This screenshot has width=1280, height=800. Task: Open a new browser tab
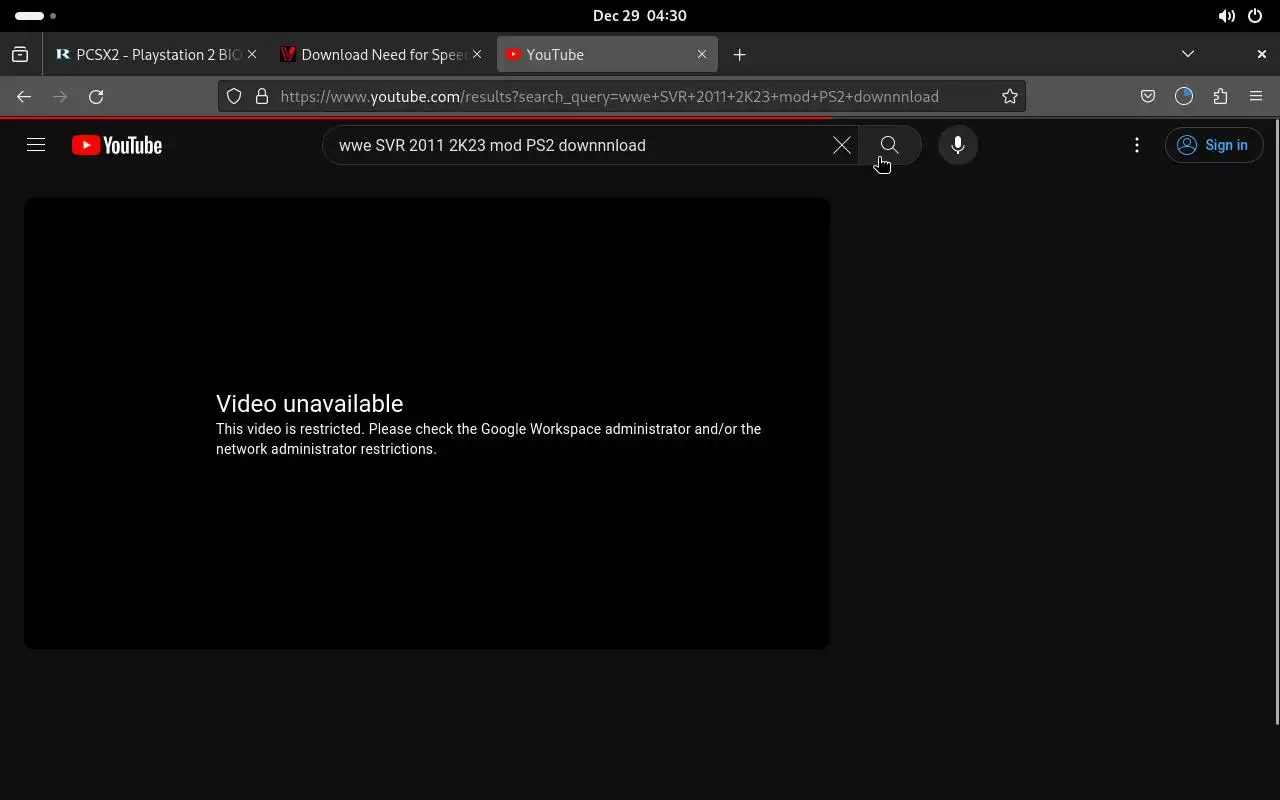click(739, 54)
